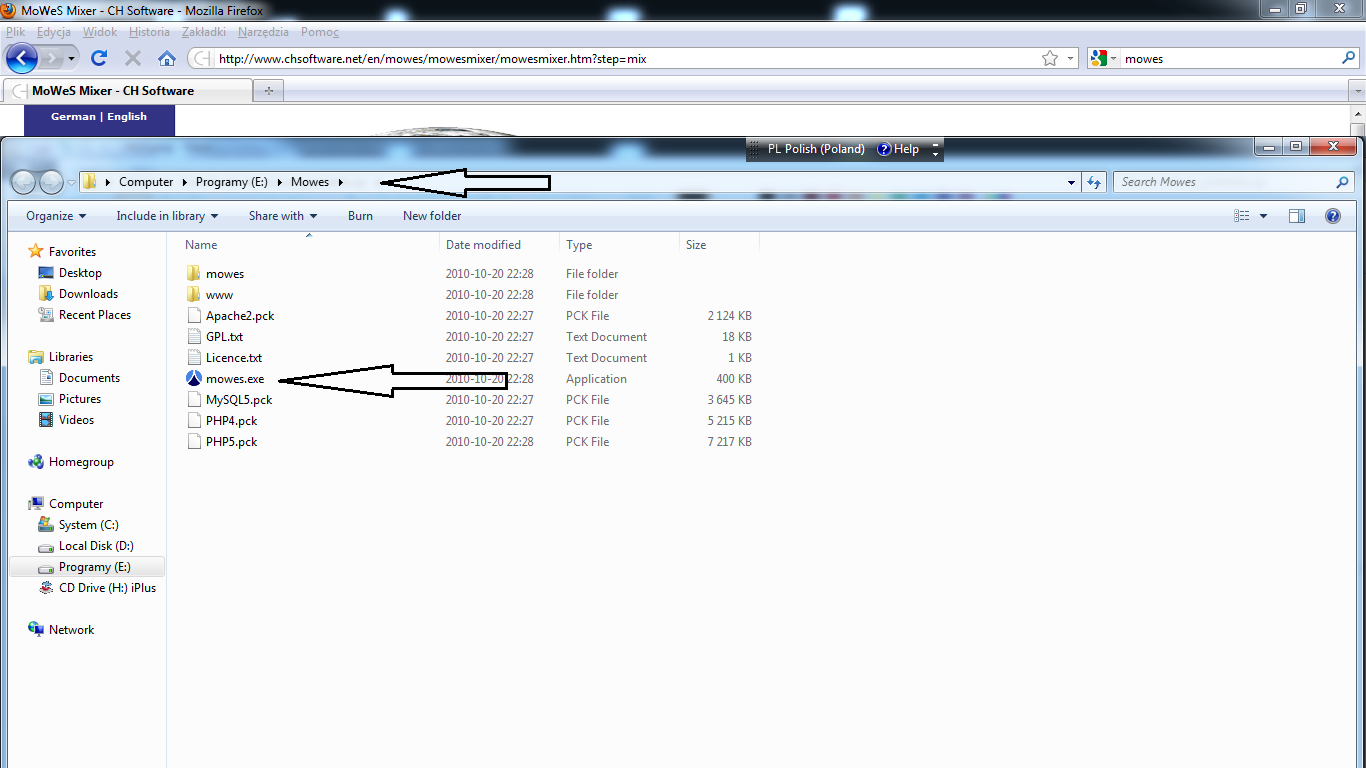
Task: Open URL bar history dropdown
Action: (x=1071, y=58)
